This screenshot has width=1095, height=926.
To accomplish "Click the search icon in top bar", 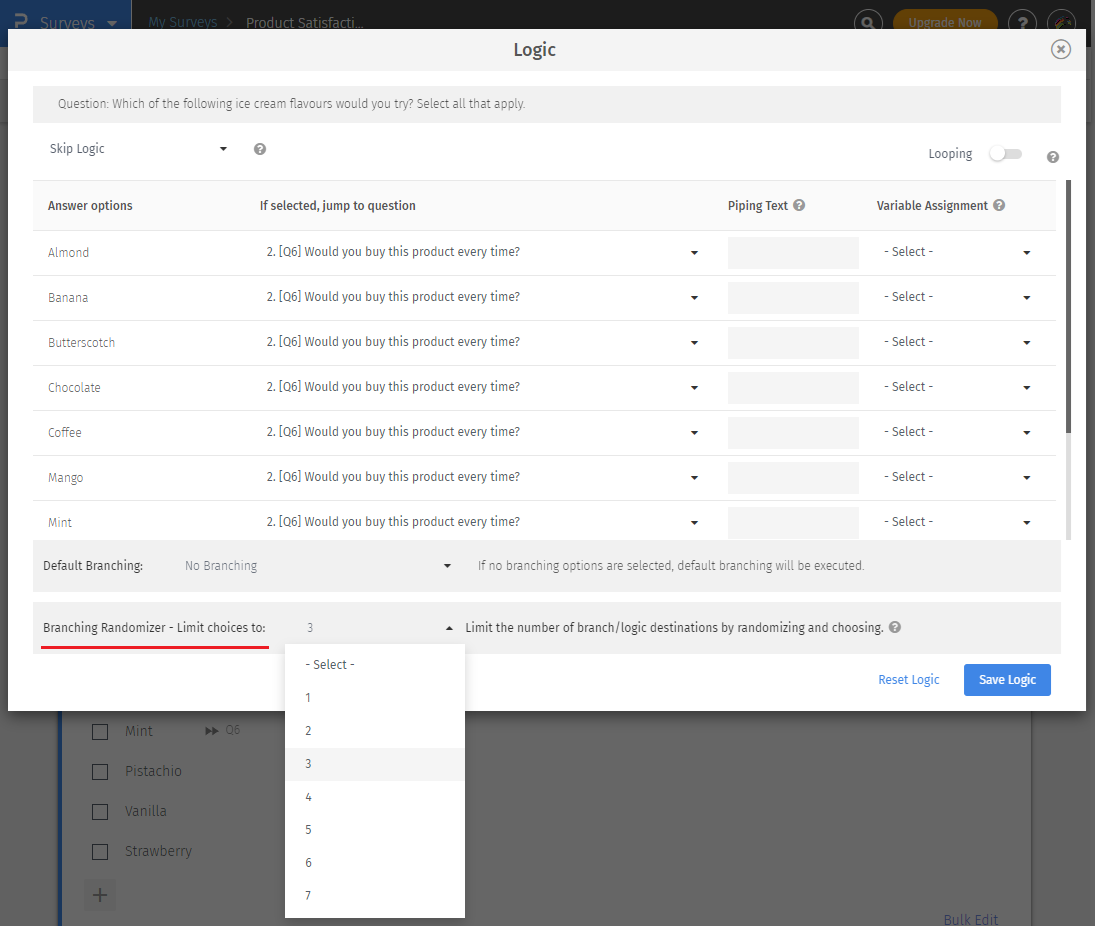I will click(x=867, y=22).
